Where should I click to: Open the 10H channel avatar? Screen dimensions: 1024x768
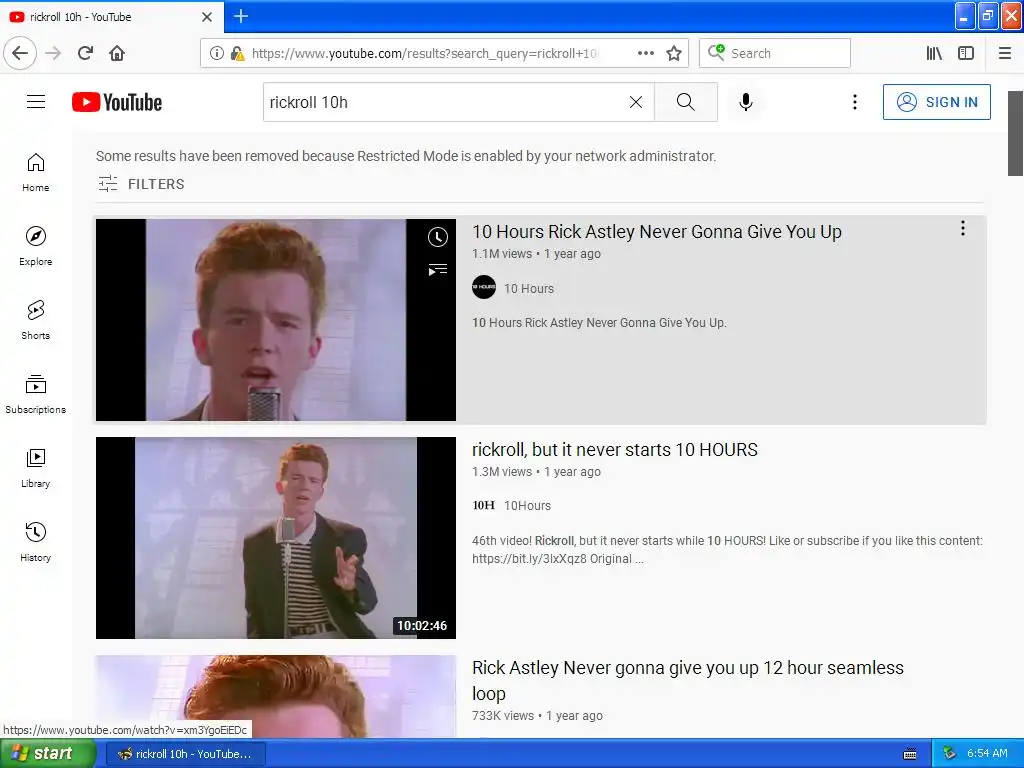click(x=484, y=505)
